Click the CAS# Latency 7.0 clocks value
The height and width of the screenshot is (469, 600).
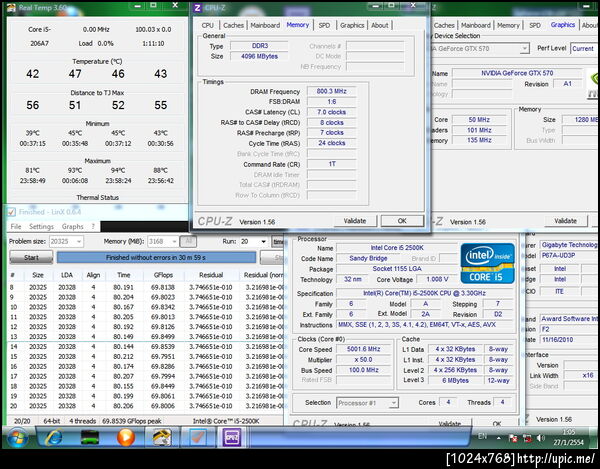click(x=331, y=112)
